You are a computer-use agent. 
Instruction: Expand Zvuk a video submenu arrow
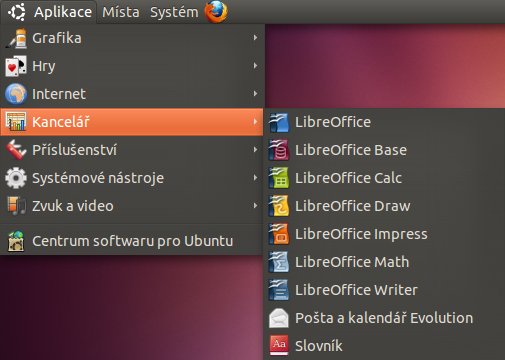point(255,206)
